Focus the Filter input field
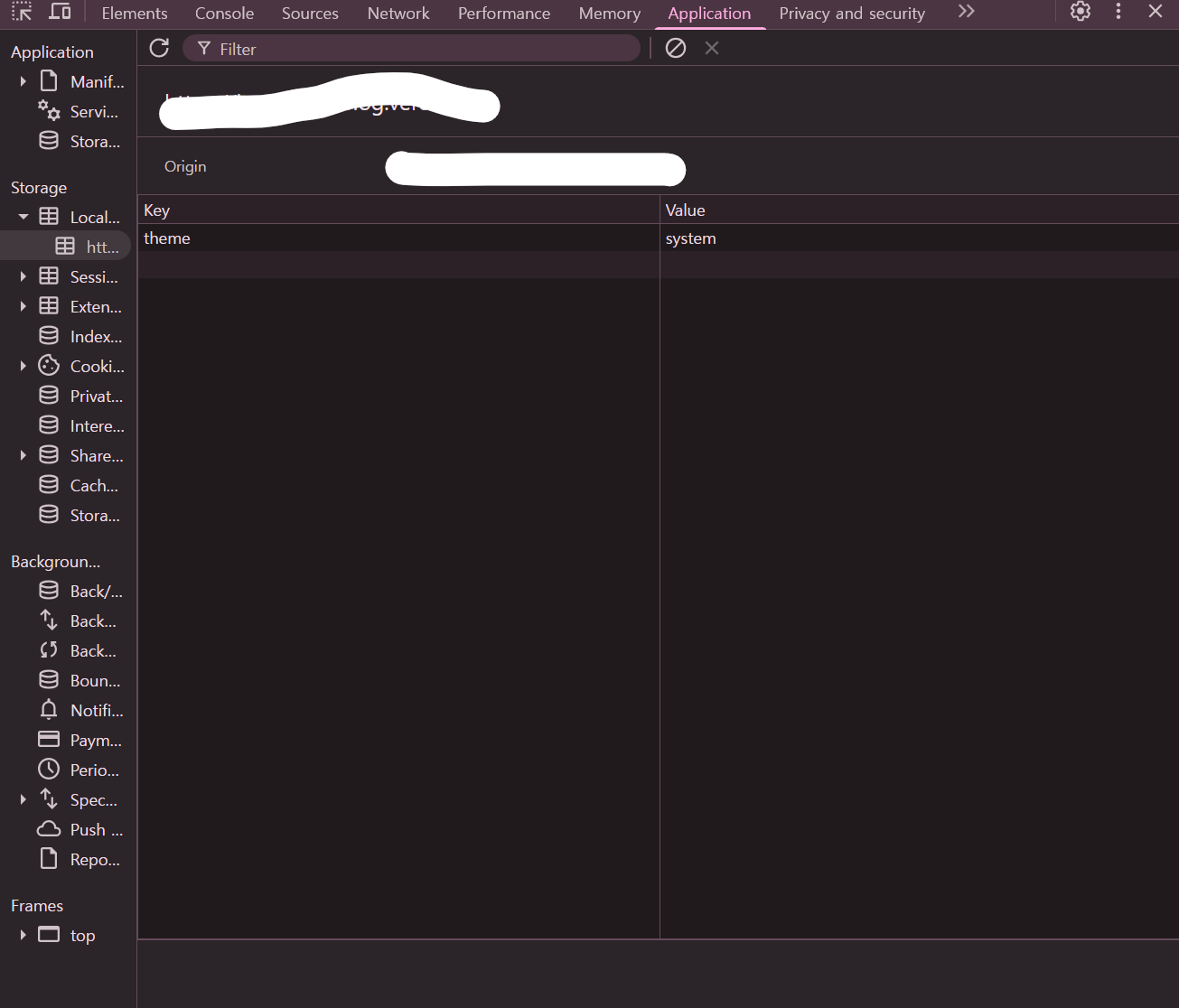The image size is (1179, 1008). click(411, 49)
